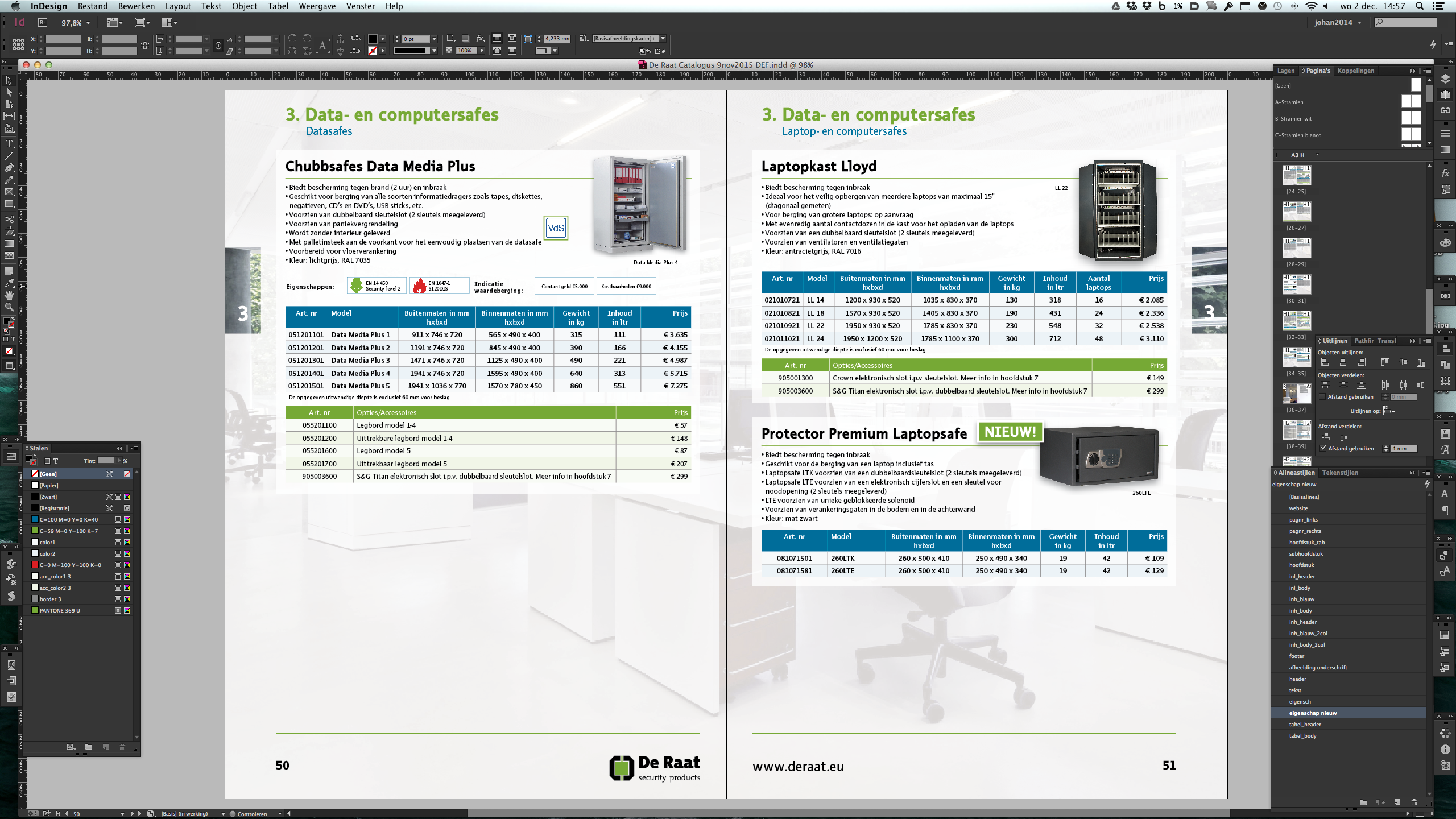
Task: Click the Wi-Fi icon in menu bar
Action: tap(1311, 6)
